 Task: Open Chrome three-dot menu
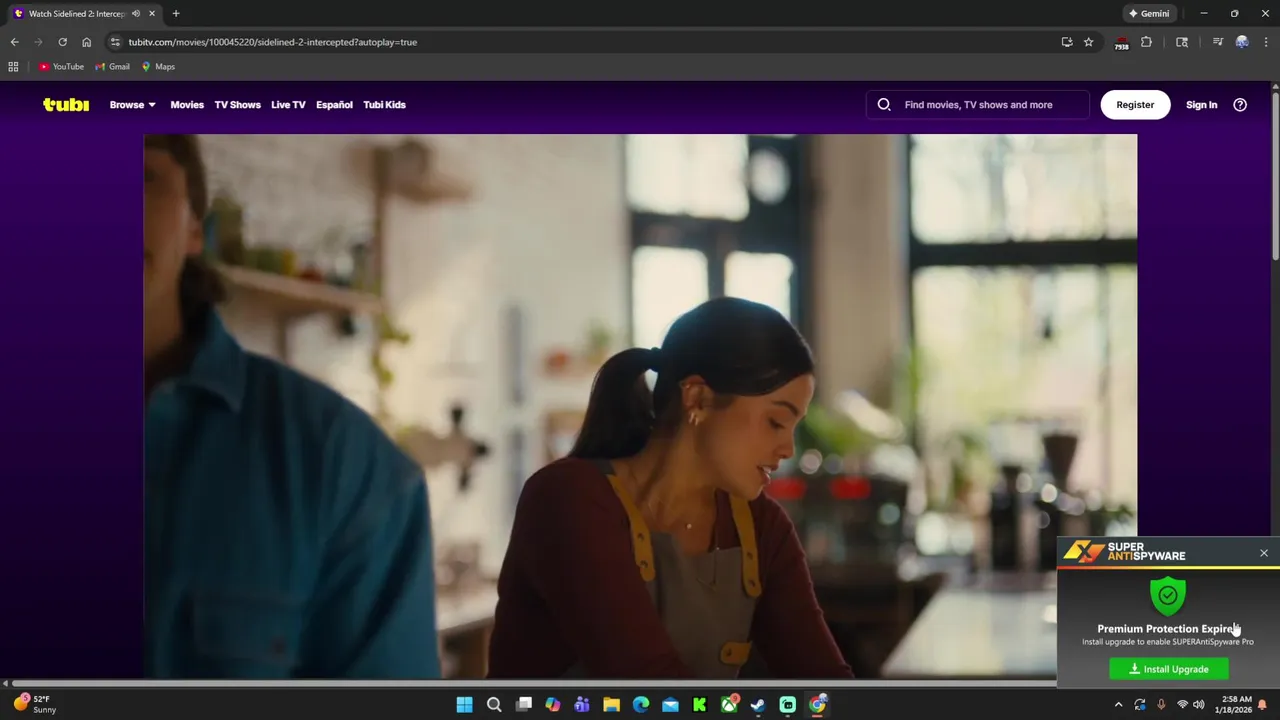pos(1266,42)
